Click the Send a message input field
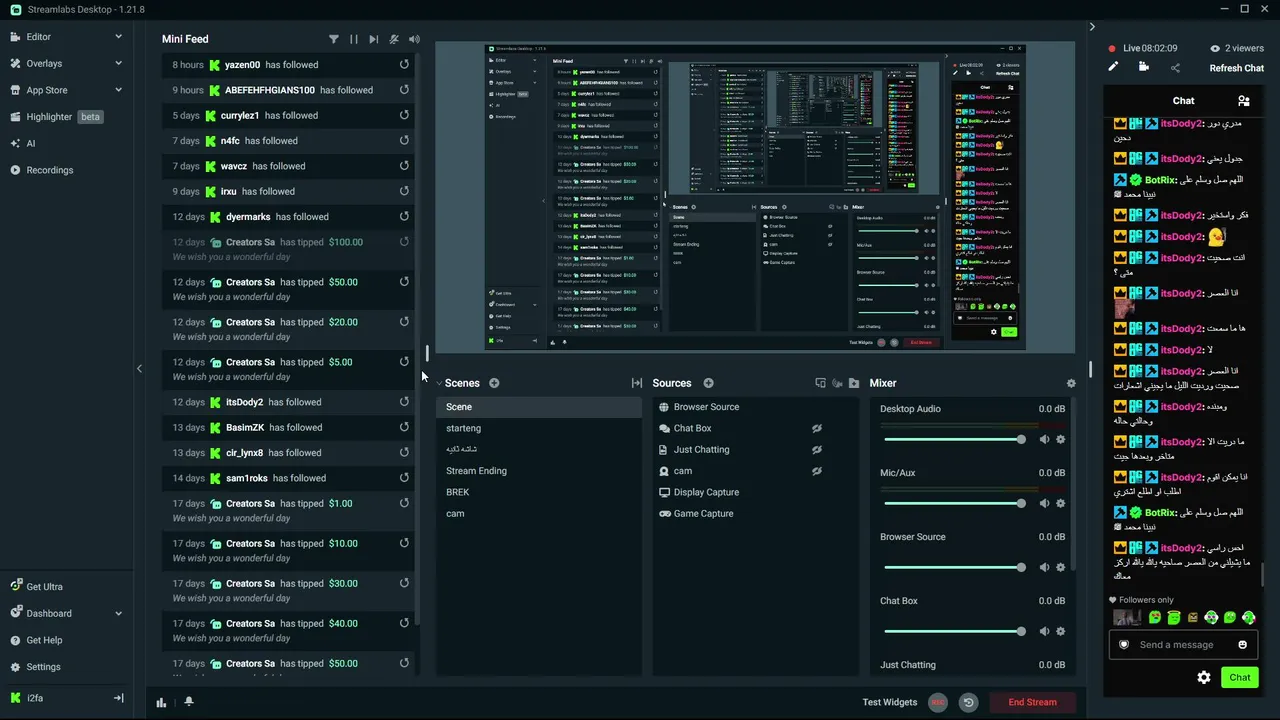The image size is (1280, 720). [1183, 645]
